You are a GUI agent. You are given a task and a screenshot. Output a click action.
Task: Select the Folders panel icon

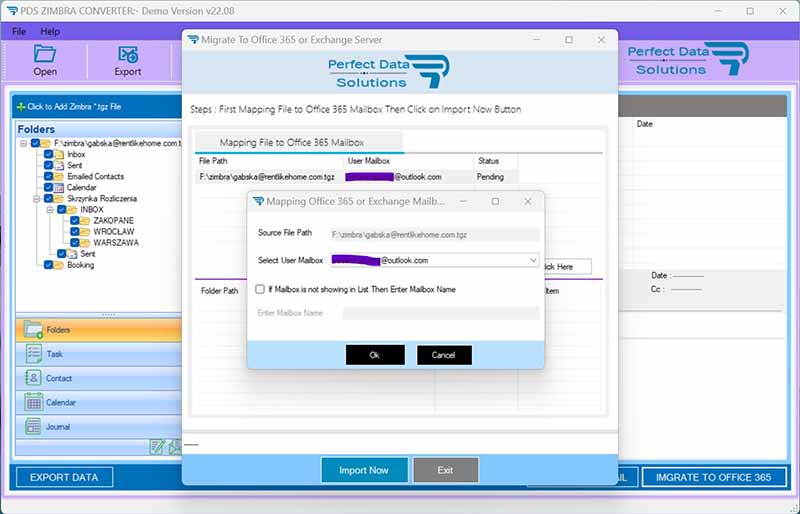click(x=33, y=330)
